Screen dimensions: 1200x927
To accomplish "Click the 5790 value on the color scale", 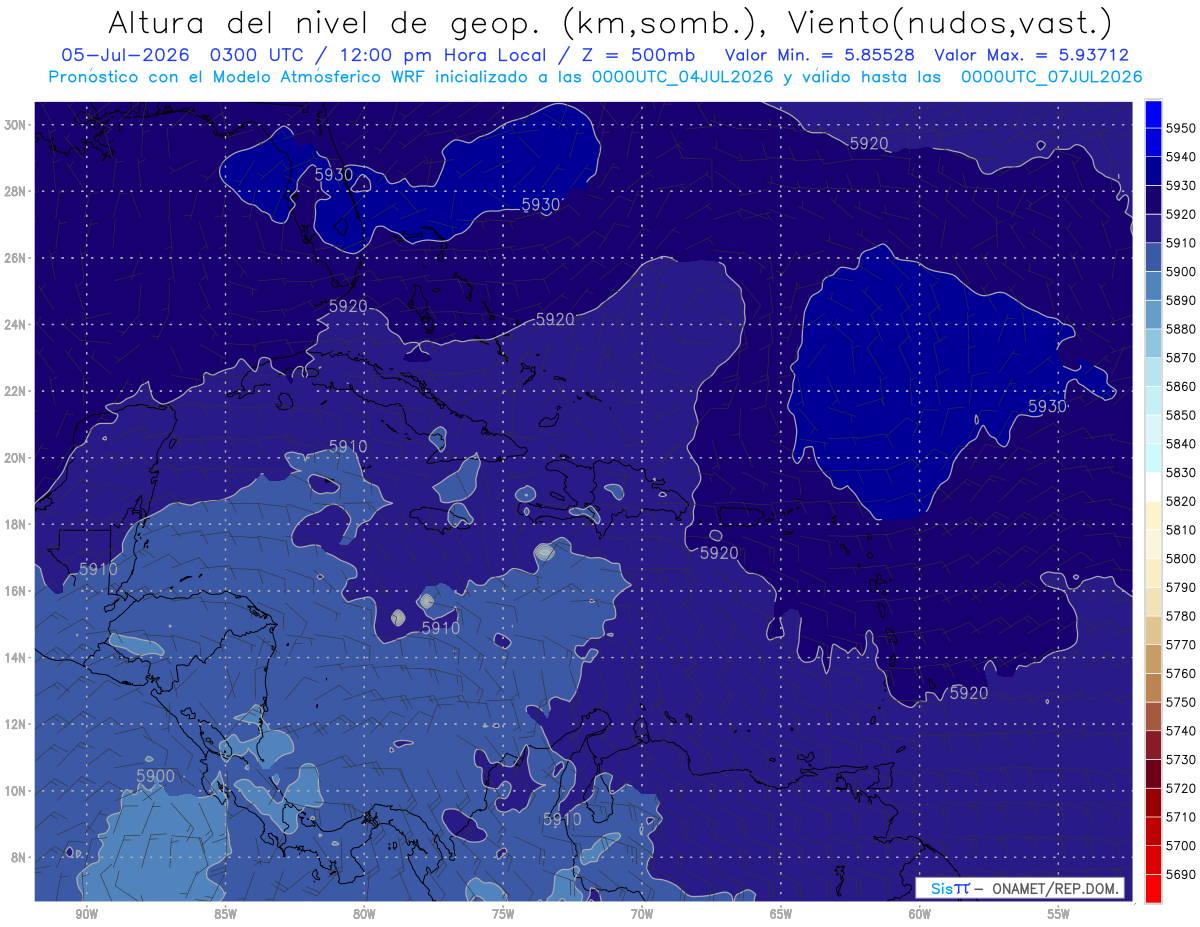I will coord(1180,587).
